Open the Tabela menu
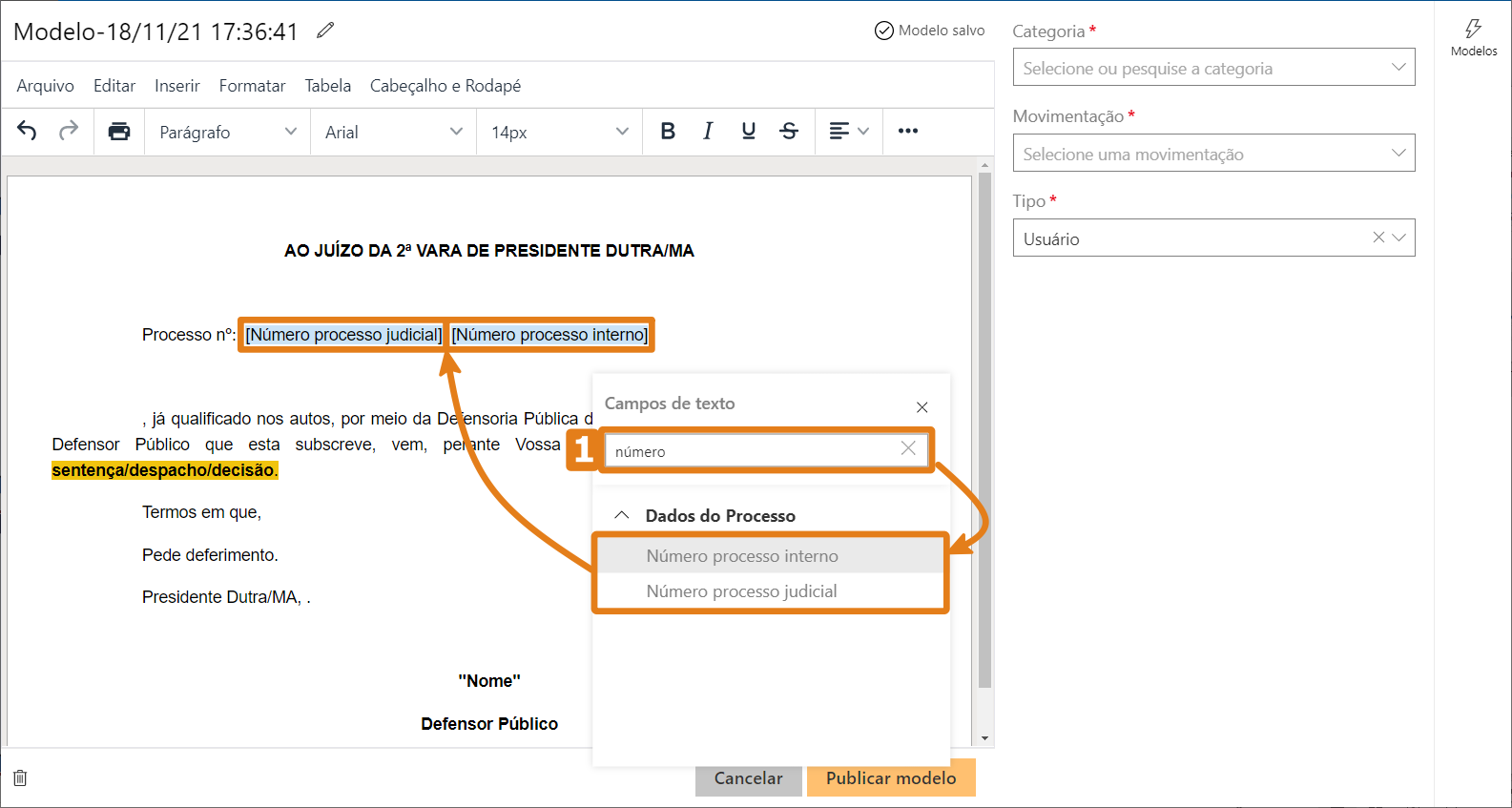Viewport: 1512px width, 808px height. (328, 86)
